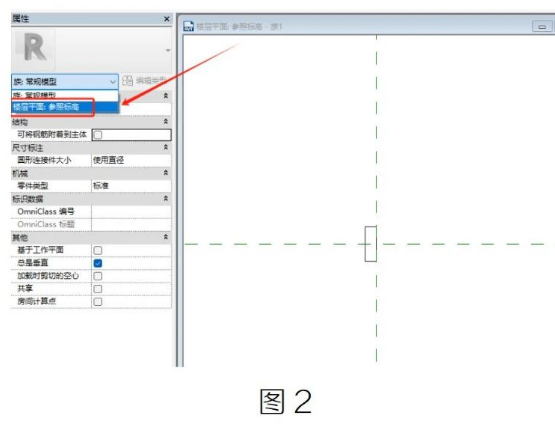Collapse the 结构 section
Viewport: 555px width, 432px height.
coord(165,121)
